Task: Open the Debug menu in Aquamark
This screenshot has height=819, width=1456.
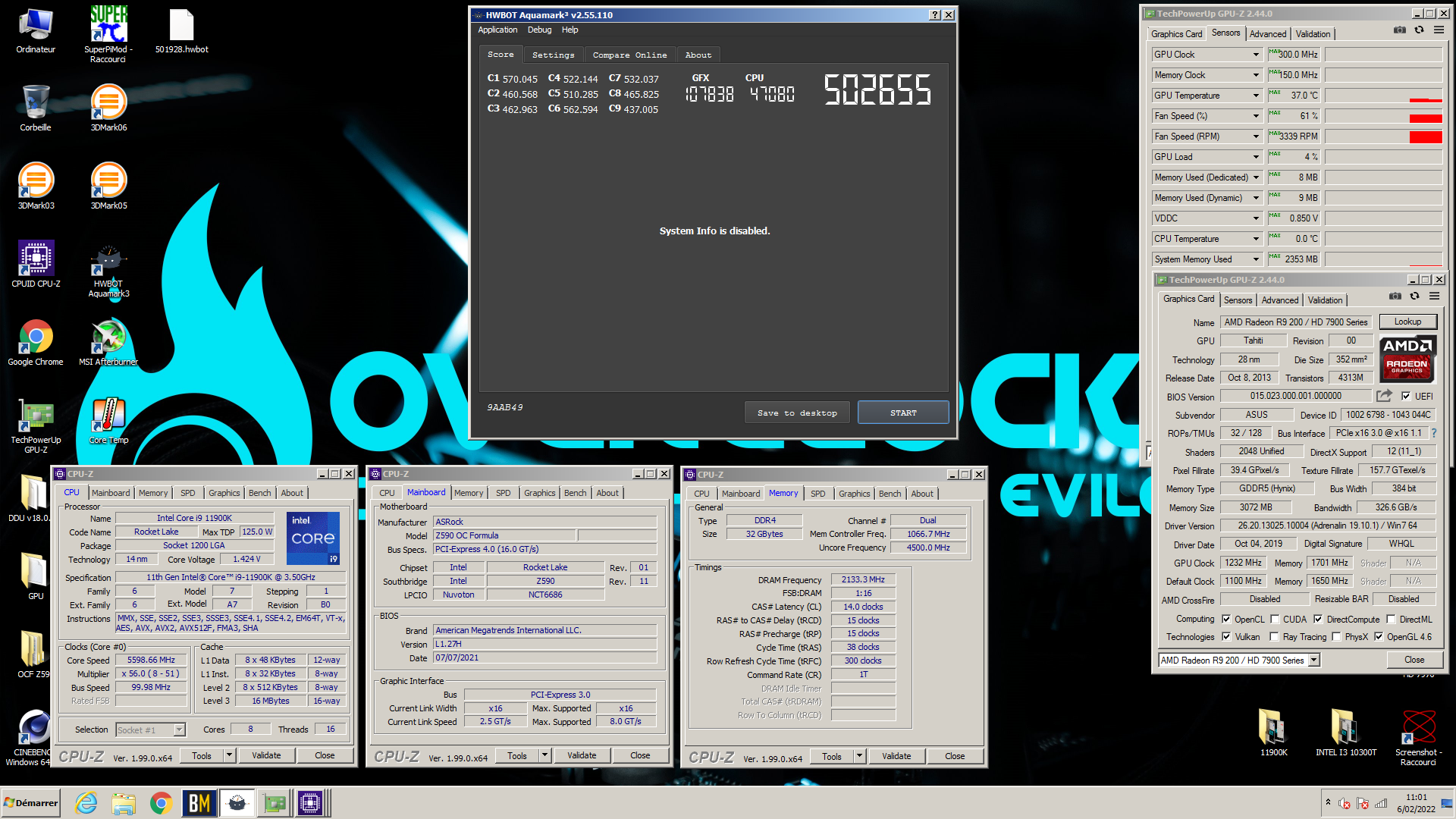Action: coord(539,30)
